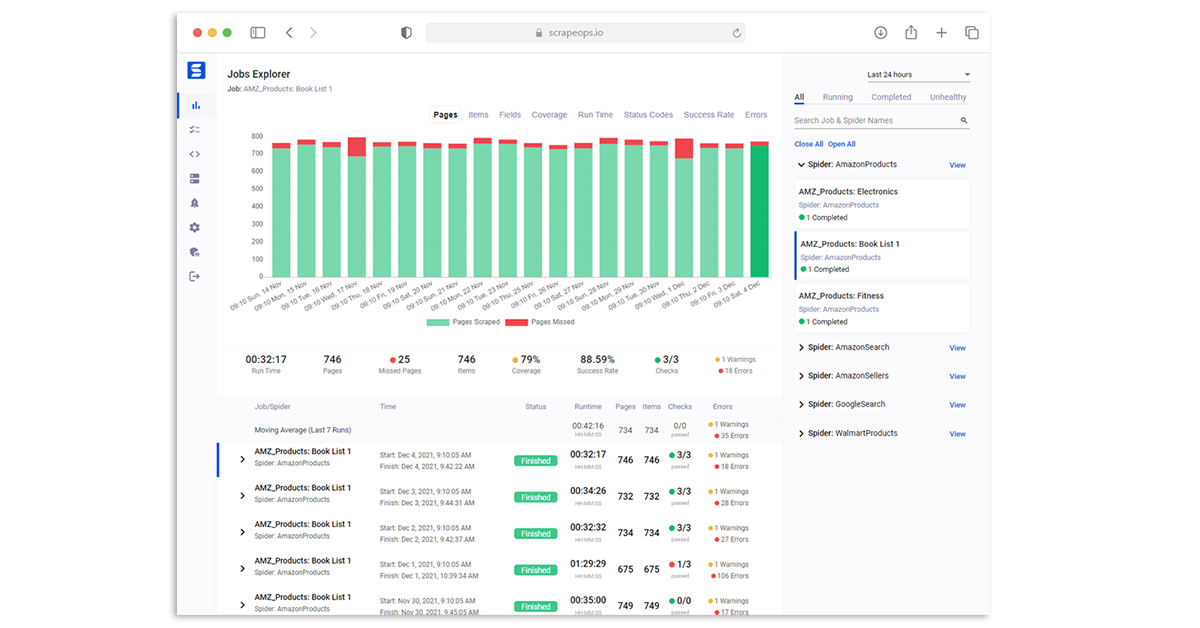
Task: Expand the Spider: WalmartProducts group
Action: (801, 434)
